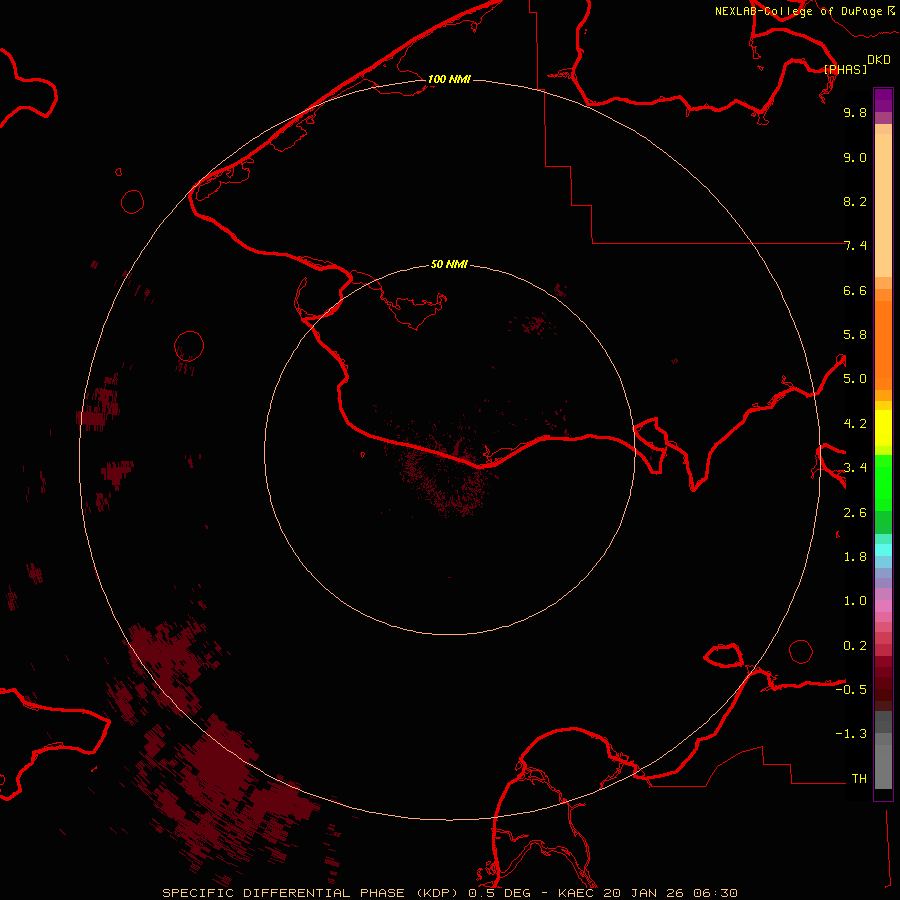The width and height of the screenshot is (900, 900).
Task: Click the [PHAS] units label
Action: coord(845,69)
